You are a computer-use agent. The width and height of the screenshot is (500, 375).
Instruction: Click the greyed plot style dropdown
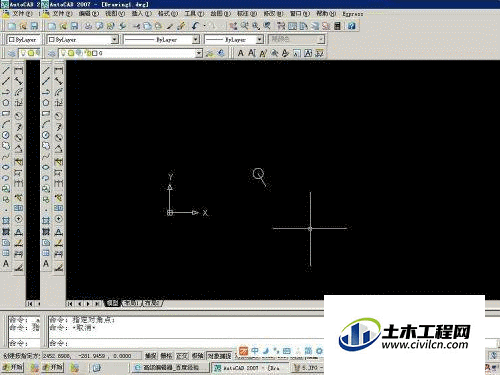[296, 39]
